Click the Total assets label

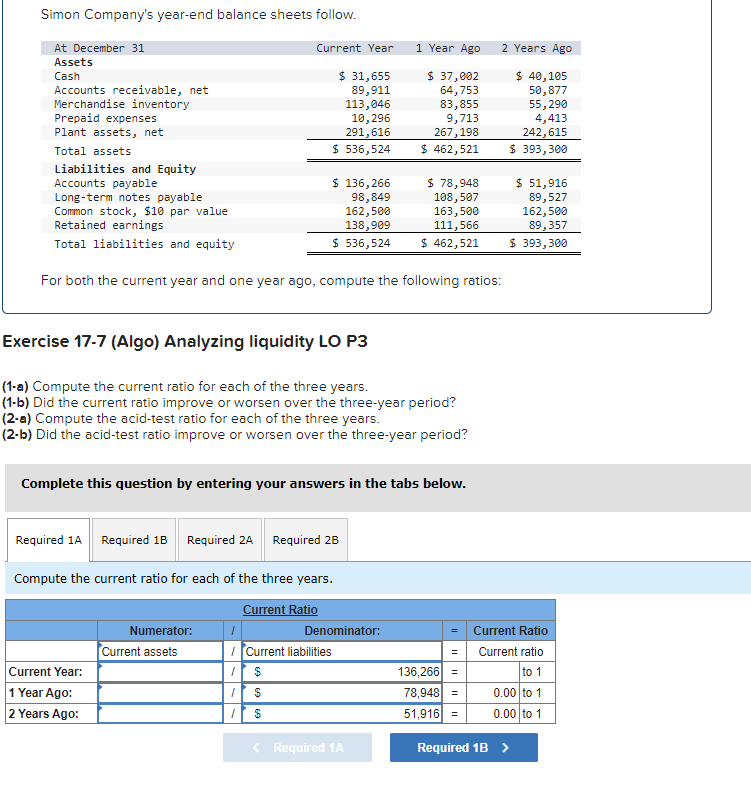93,151
